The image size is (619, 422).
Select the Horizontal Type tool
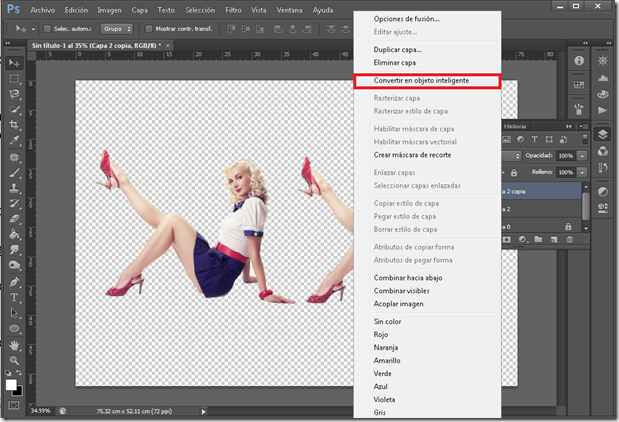(x=14, y=296)
